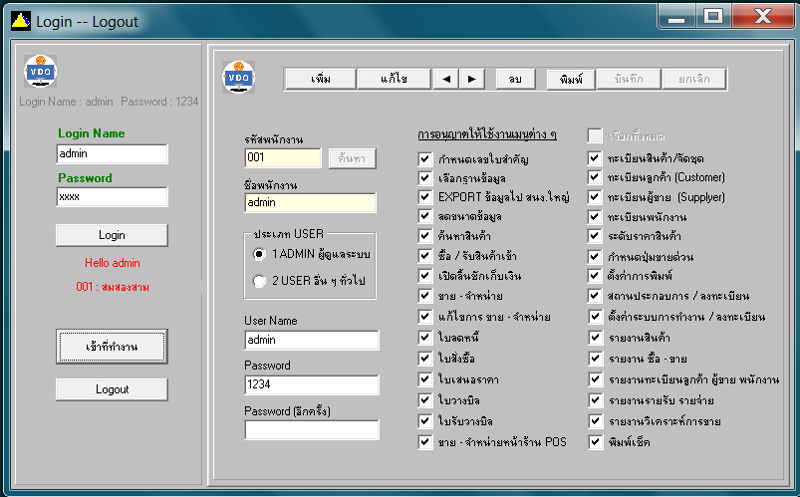Toggle the ทะเบียนพนักงาน permission checkbox
Image resolution: width=800 pixels, height=497 pixels.
(595, 216)
